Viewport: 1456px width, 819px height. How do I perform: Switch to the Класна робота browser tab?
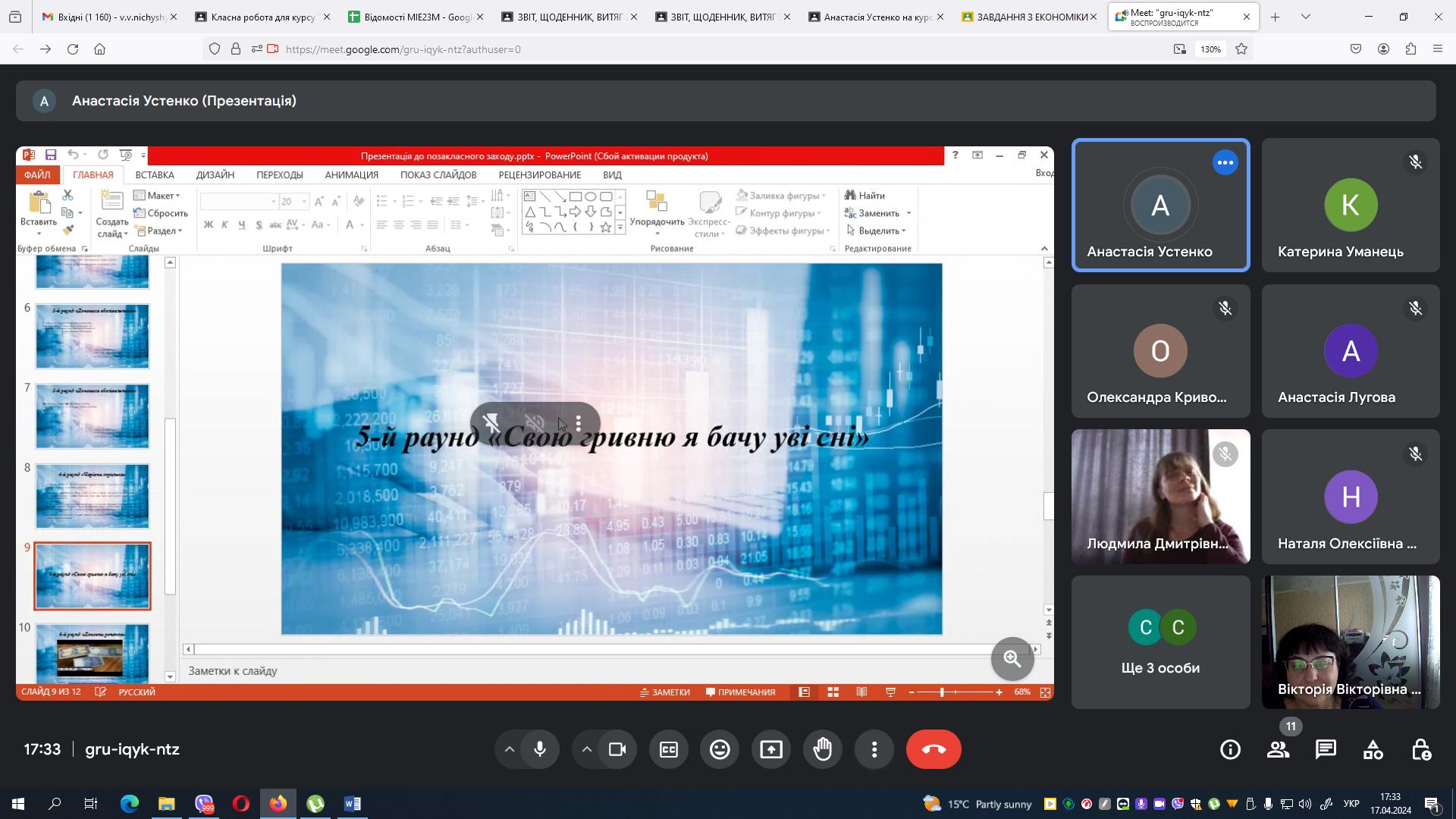(262, 17)
